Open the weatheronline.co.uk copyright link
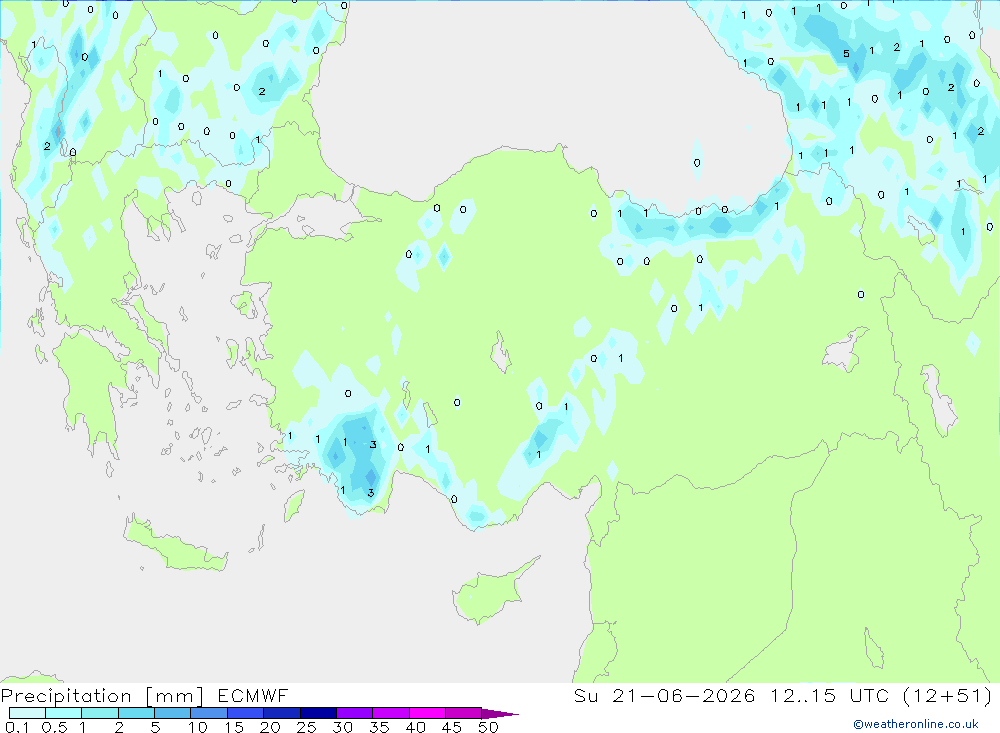1000x733 pixels. click(916, 724)
